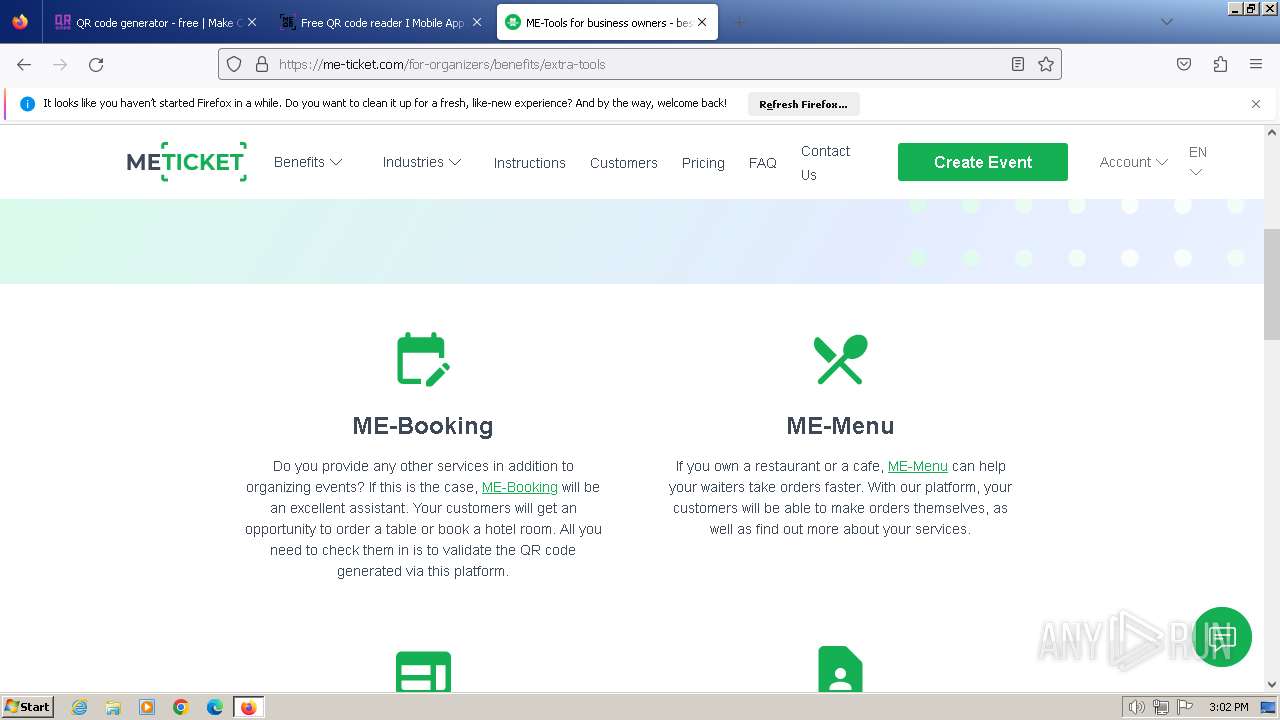The height and width of the screenshot is (720, 1280).
Task: Close the QR code generator tab
Action: point(252,22)
